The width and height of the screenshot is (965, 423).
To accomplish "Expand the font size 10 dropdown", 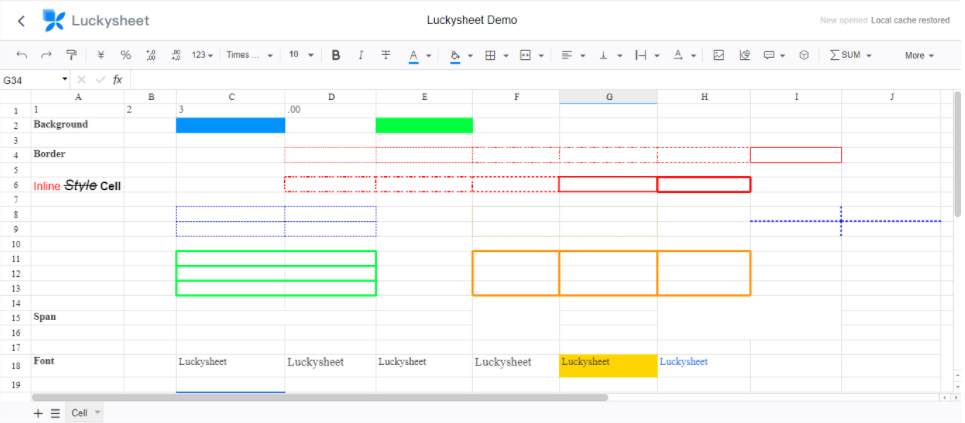I will click(300, 55).
